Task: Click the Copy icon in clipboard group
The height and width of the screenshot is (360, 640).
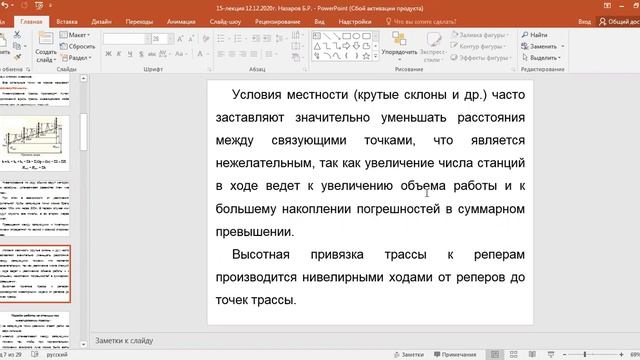Action: click(17, 46)
